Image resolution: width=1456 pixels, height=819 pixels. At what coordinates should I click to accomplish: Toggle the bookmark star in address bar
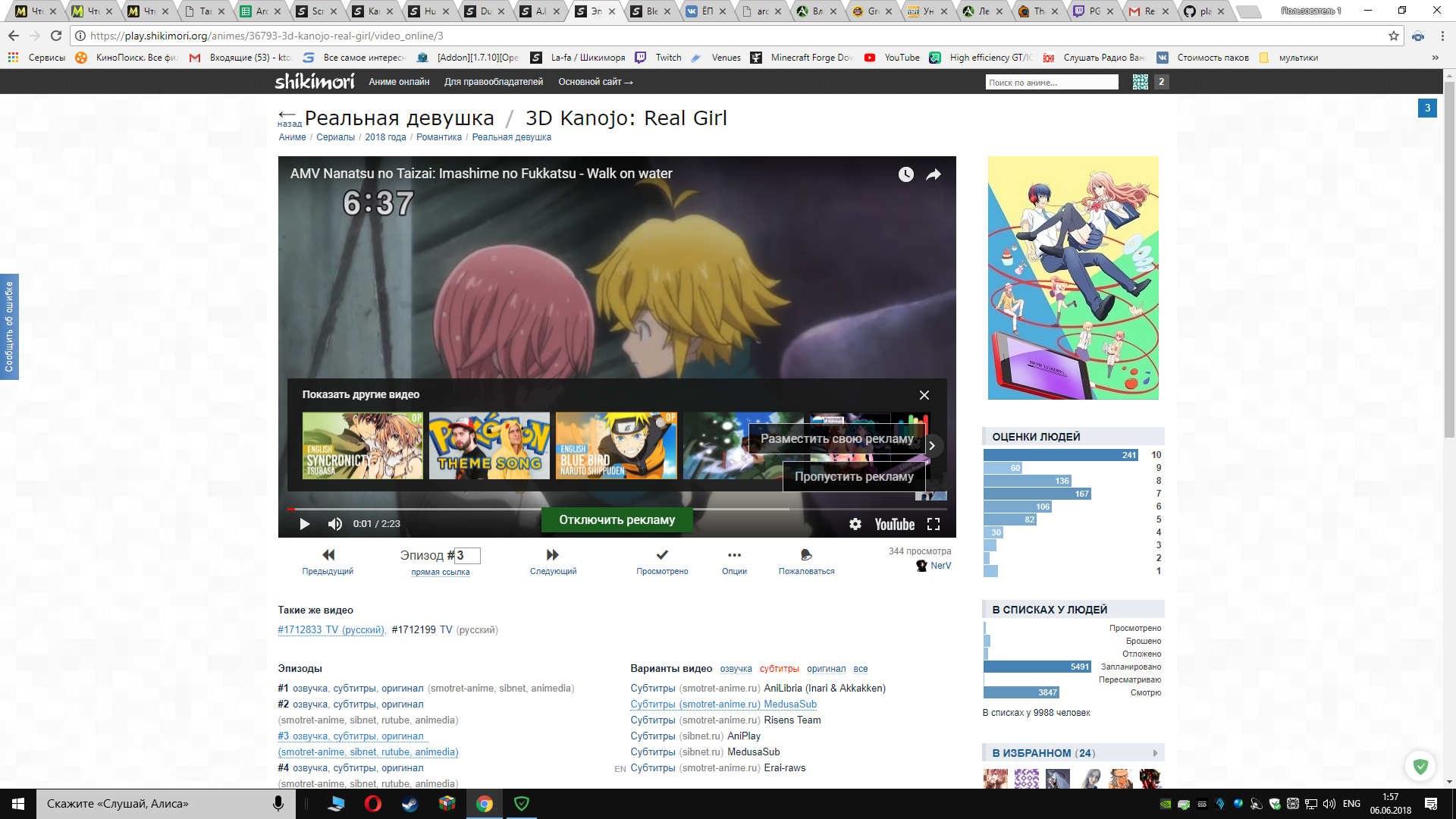[1394, 35]
